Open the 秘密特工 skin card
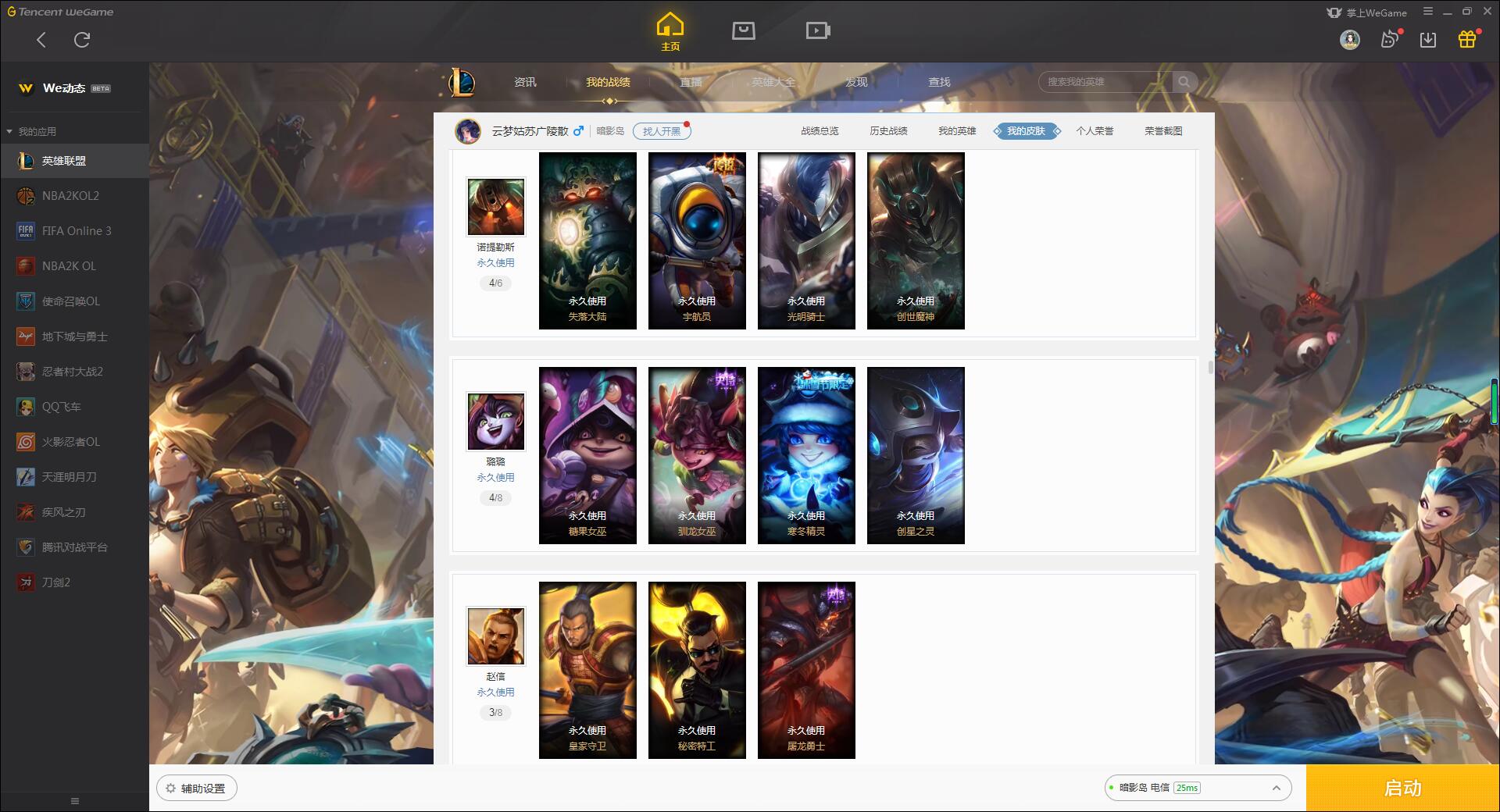The height and width of the screenshot is (812, 1500). point(697,670)
